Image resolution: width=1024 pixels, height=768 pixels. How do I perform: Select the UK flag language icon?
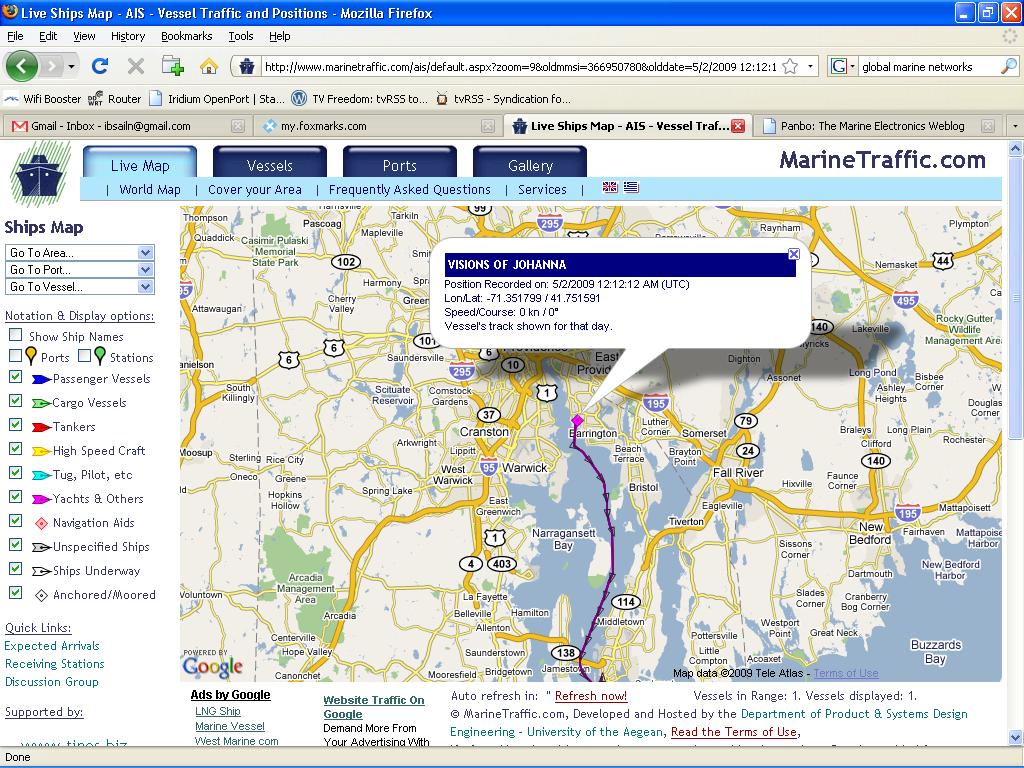(610, 187)
